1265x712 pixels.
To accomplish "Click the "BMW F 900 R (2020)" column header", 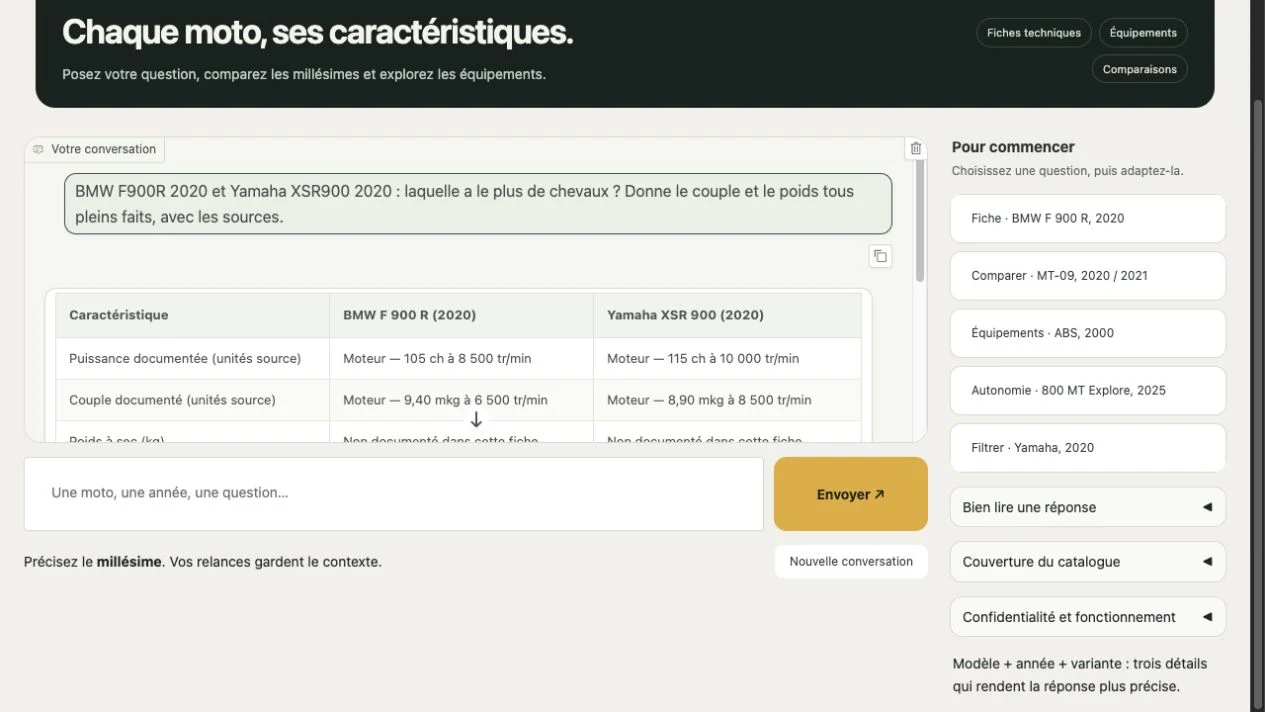I will pos(461,315).
